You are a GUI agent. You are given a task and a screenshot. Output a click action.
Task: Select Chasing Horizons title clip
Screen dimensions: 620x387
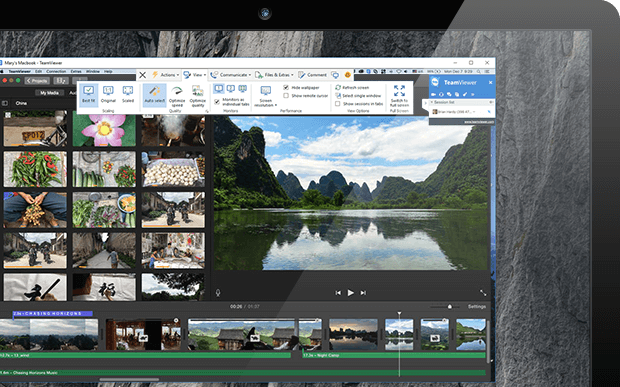pyautogui.click(x=53, y=313)
